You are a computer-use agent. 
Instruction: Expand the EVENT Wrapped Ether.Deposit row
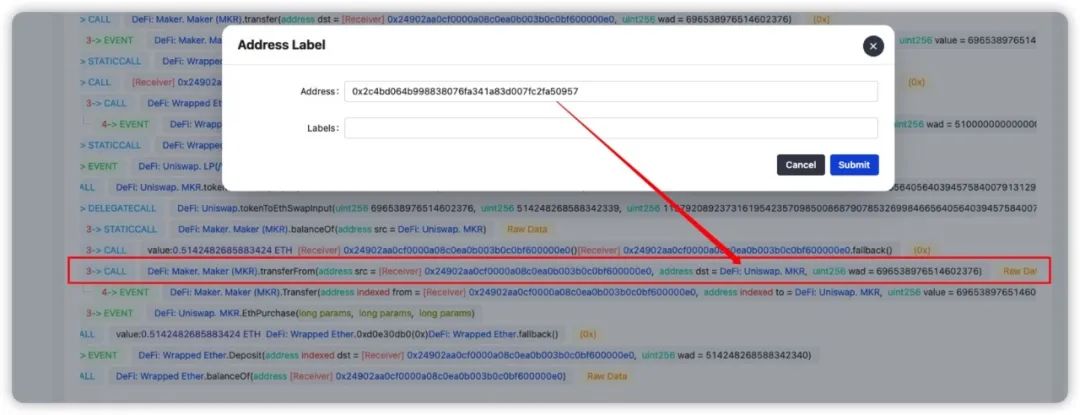(98, 356)
